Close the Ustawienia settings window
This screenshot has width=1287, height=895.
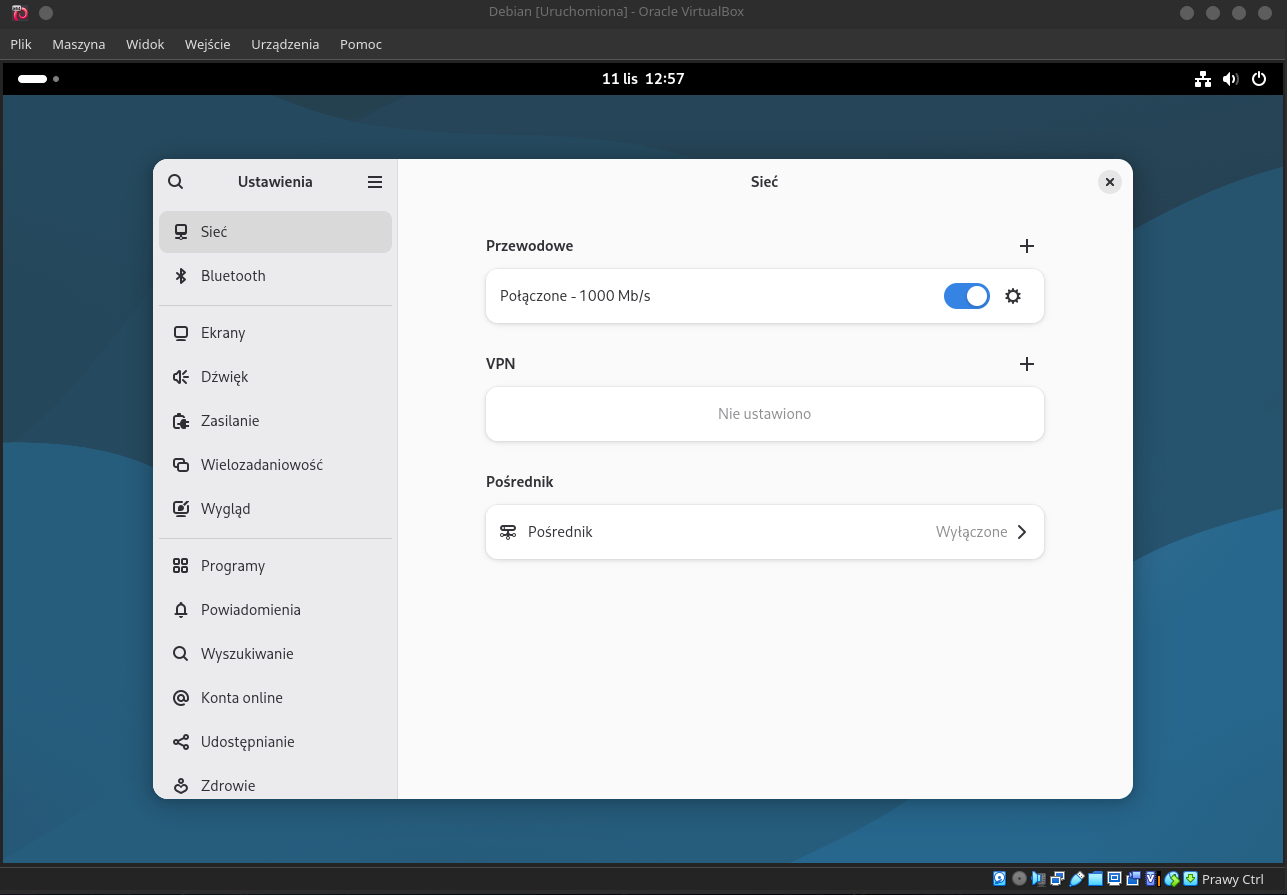point(1109,182)
